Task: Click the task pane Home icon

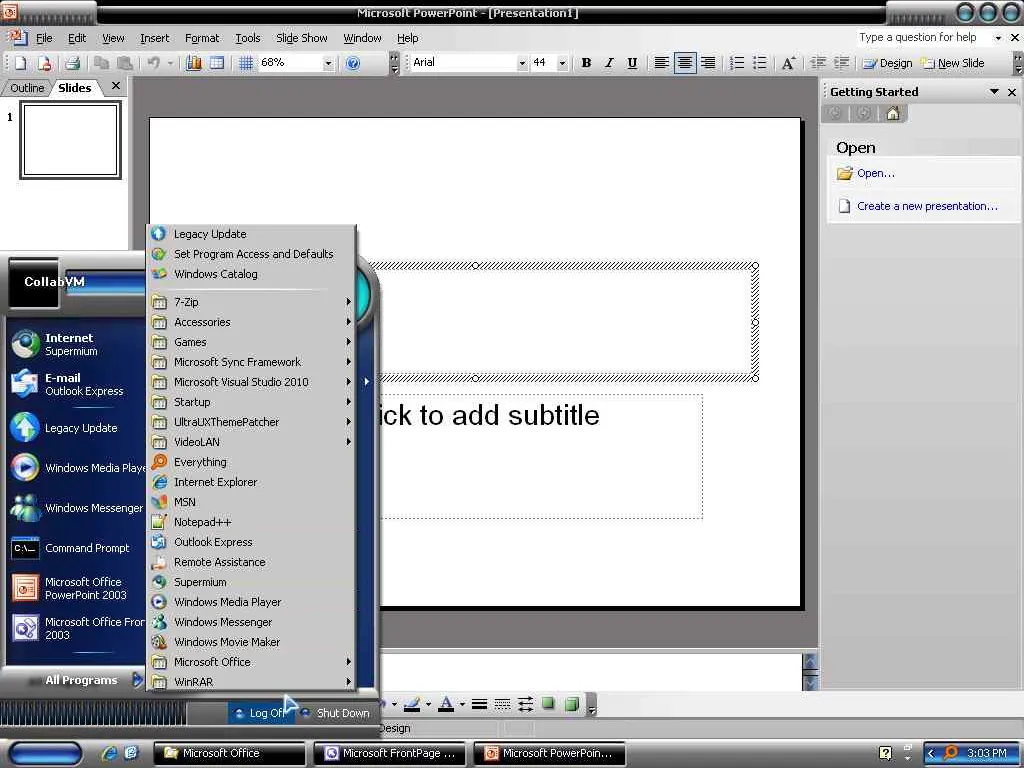Action: 893,114
